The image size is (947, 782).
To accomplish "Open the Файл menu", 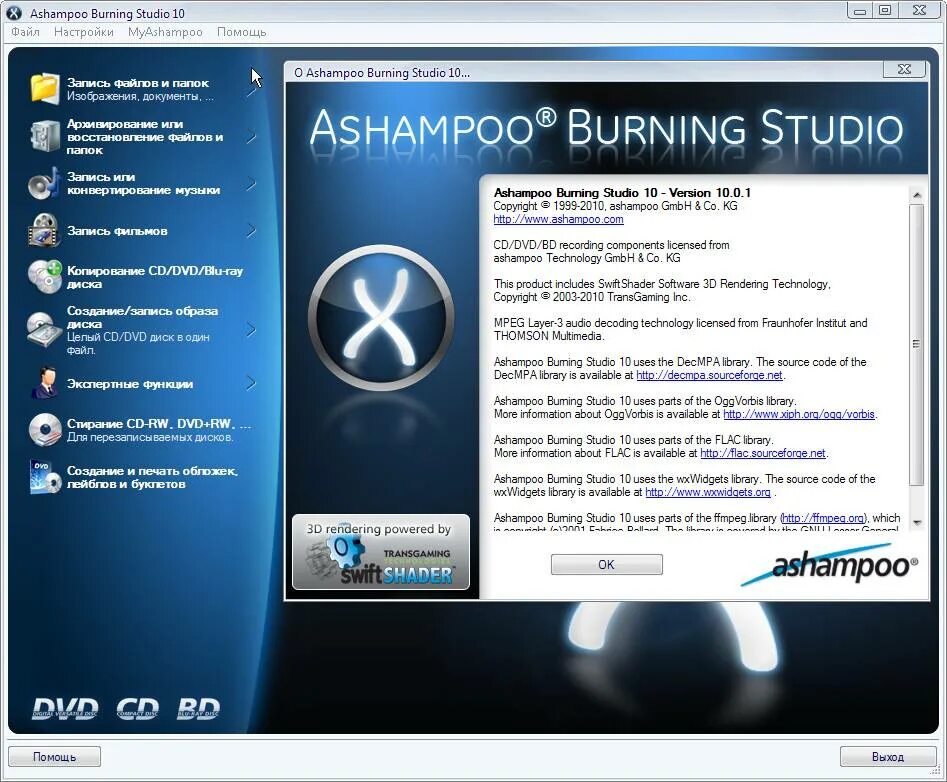I will click(25, 32).
